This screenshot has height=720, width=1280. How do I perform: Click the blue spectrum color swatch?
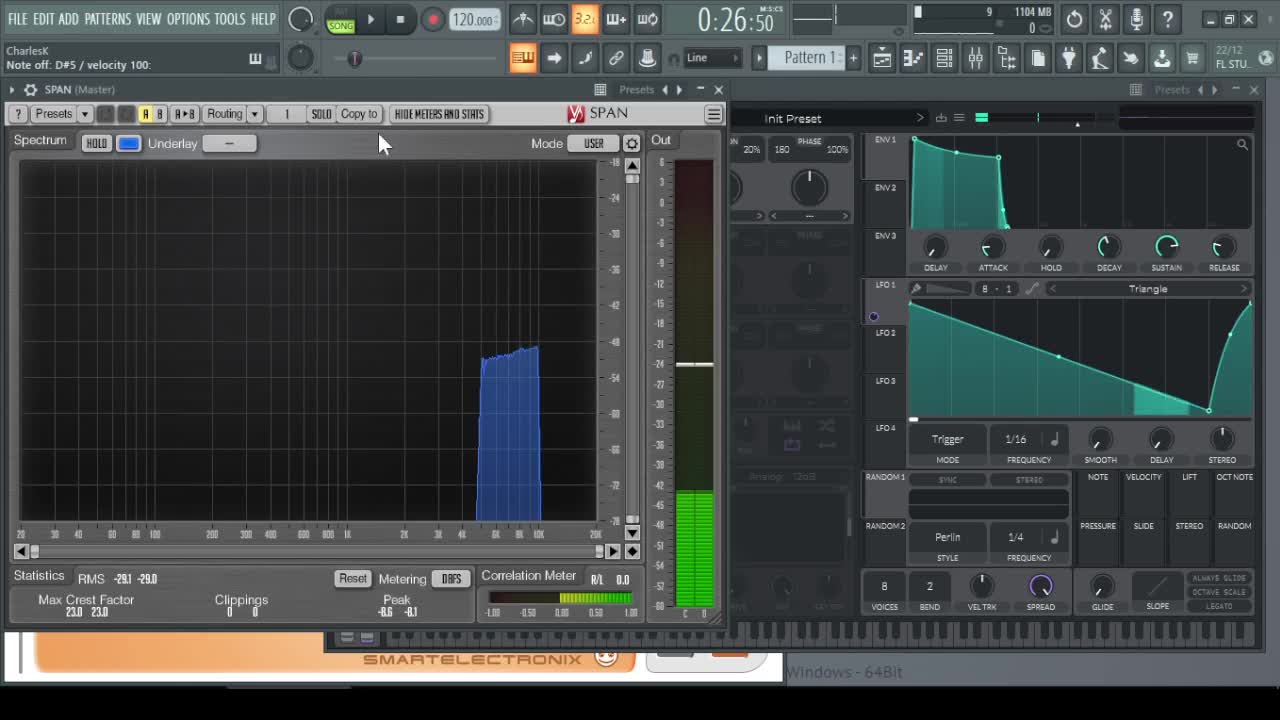tap(129, 143)
